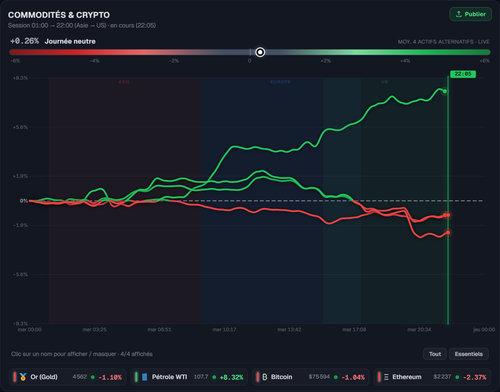Click the +0.26% average value
Viewport: 500px width, 392px height.
coord(24,41)
